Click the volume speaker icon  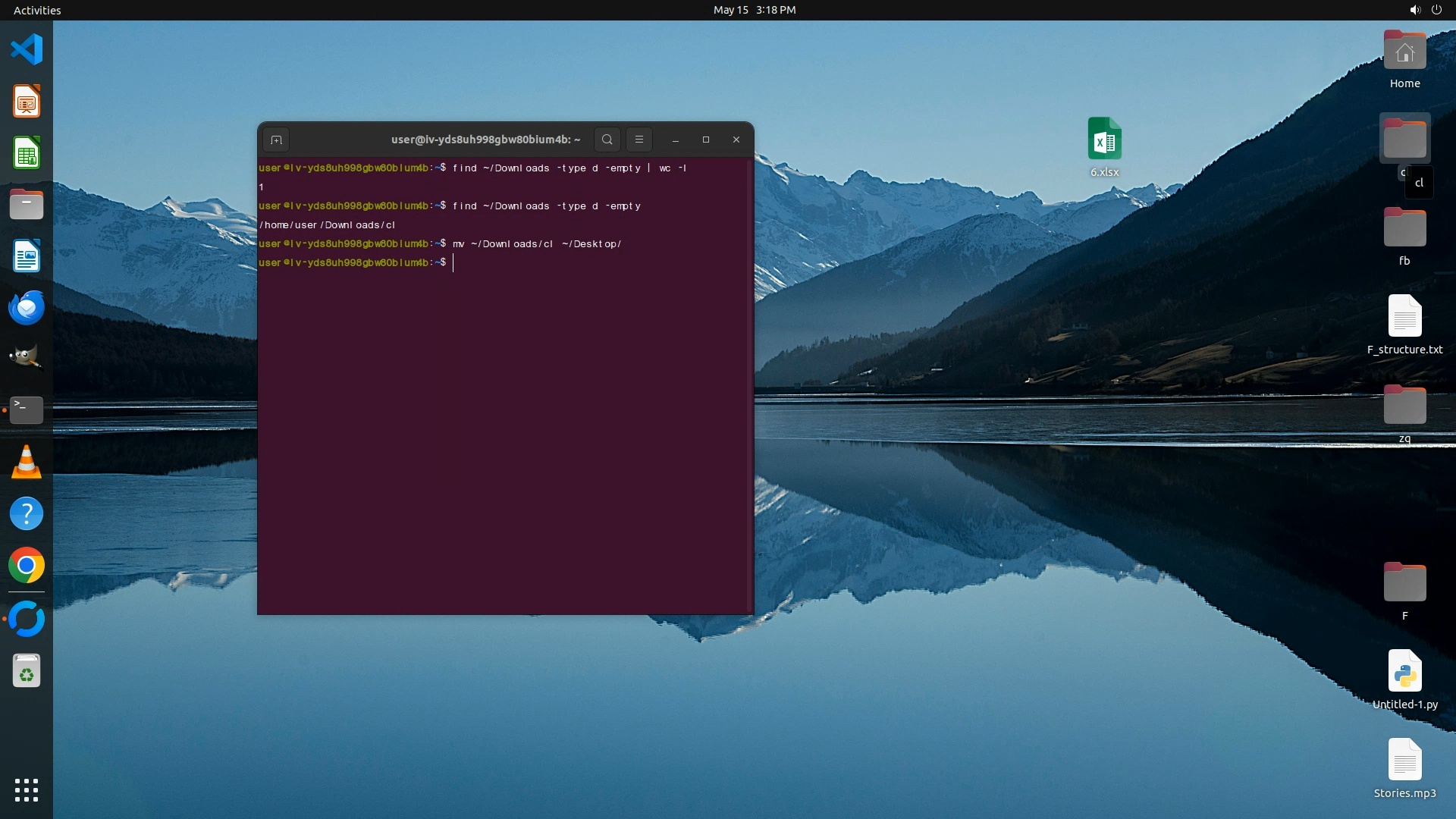1414,10
